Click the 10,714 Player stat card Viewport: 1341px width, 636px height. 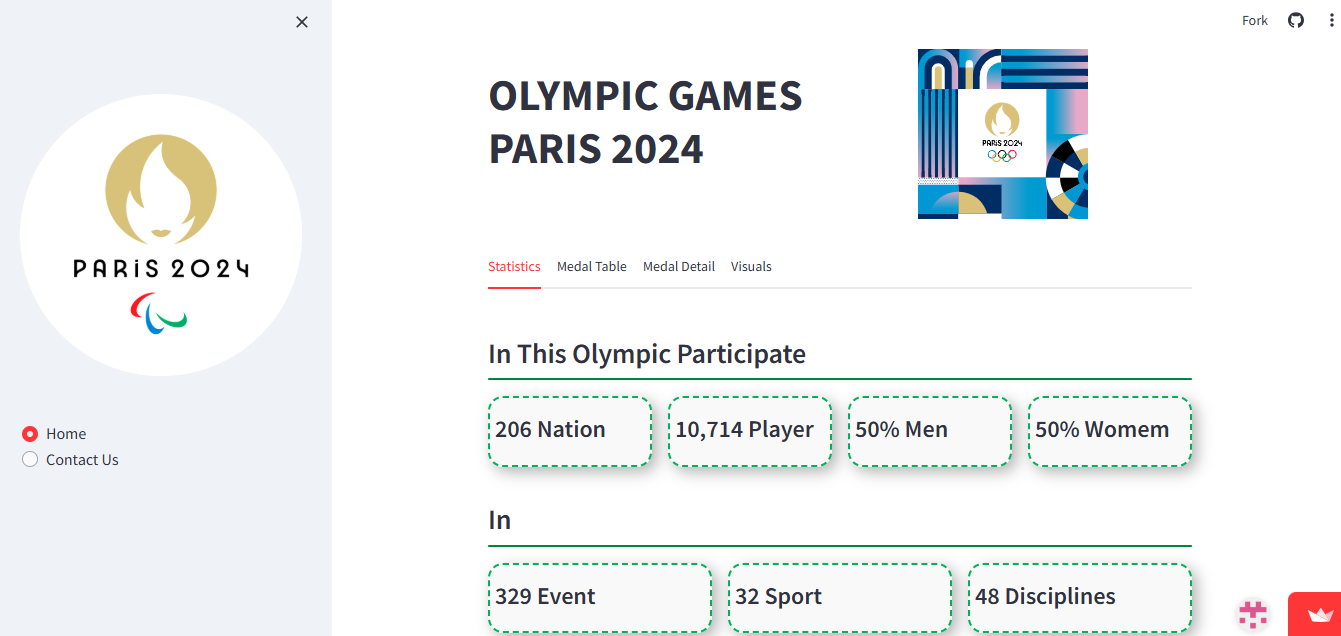[750, 431]
